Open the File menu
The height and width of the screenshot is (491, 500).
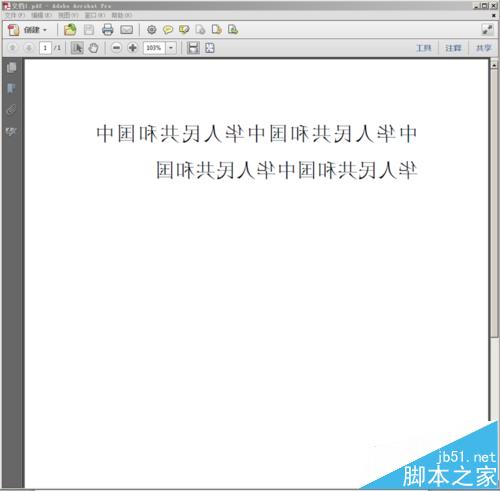[x=14, y=15]
